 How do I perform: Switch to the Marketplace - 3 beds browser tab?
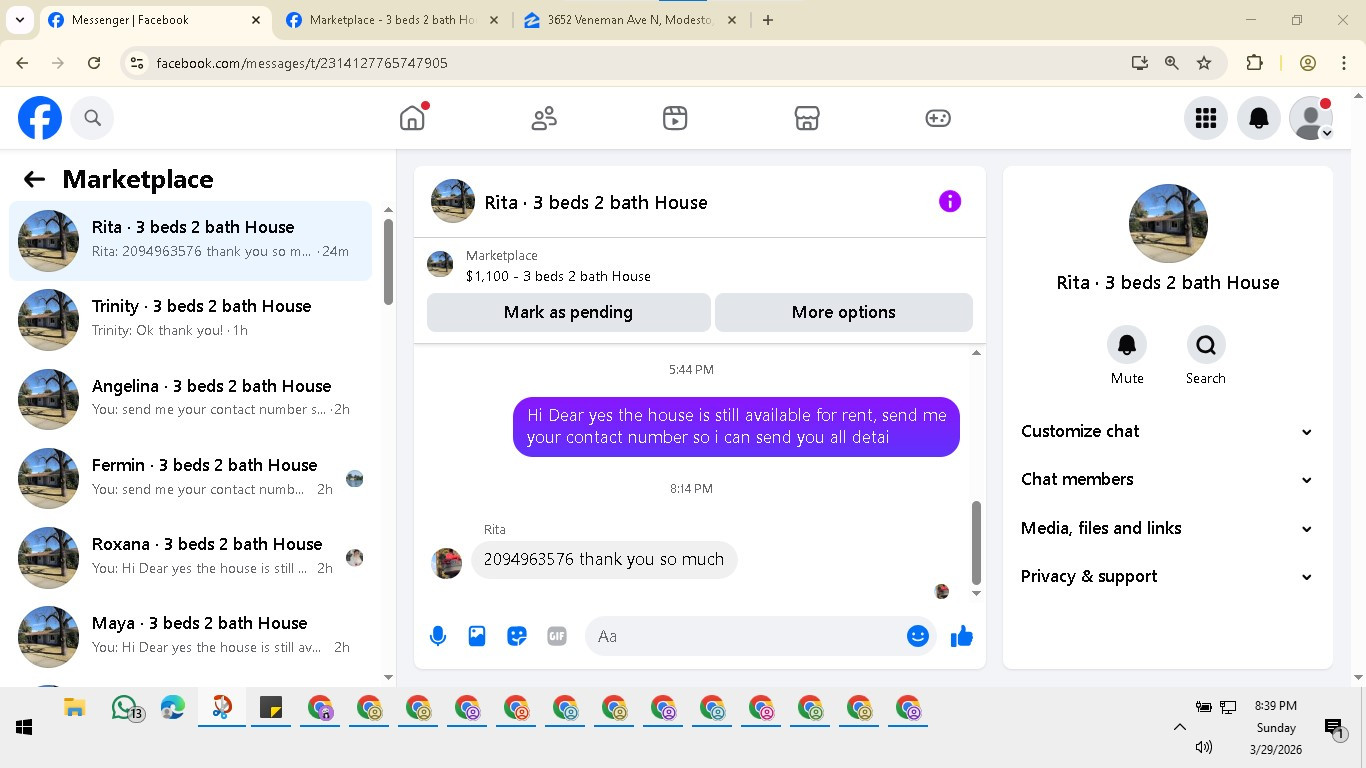tap(392, 20)
